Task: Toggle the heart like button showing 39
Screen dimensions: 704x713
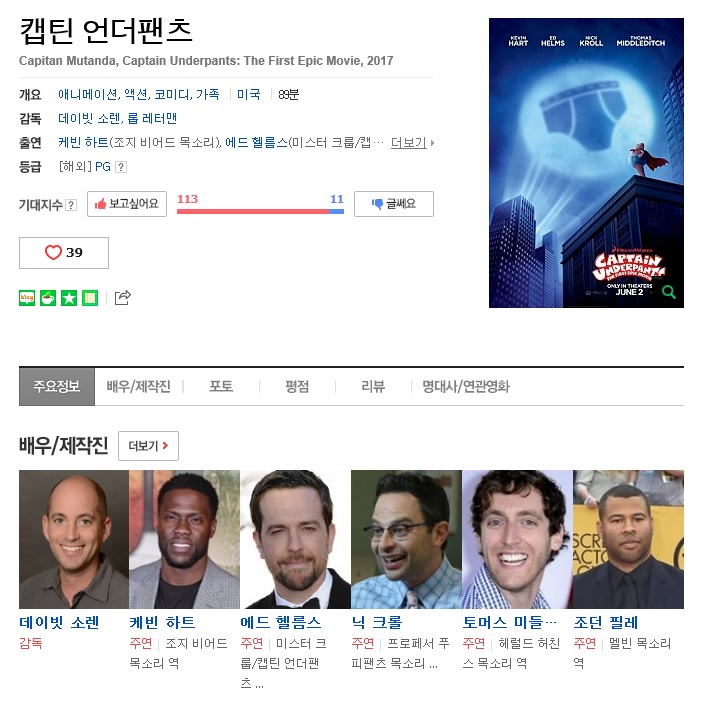Action: [64, 253]
